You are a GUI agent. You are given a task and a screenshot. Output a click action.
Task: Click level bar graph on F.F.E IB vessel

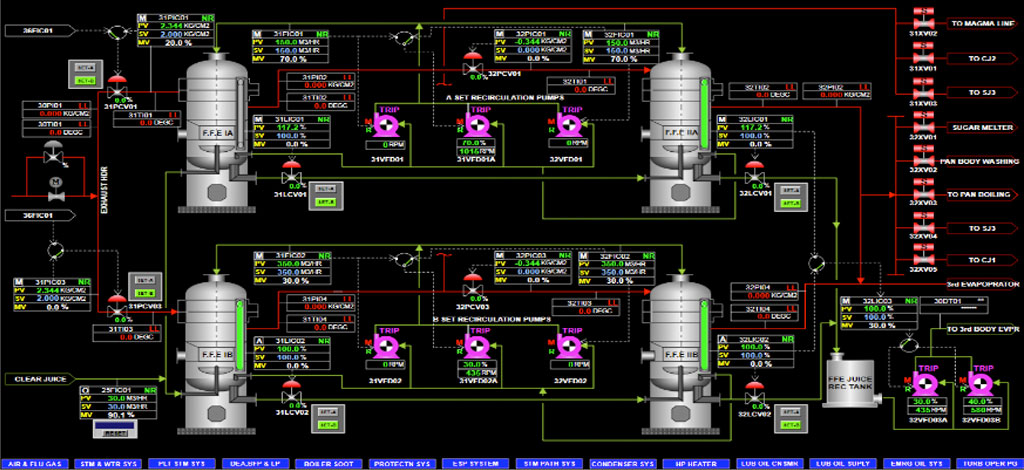(x=238, y=334)
